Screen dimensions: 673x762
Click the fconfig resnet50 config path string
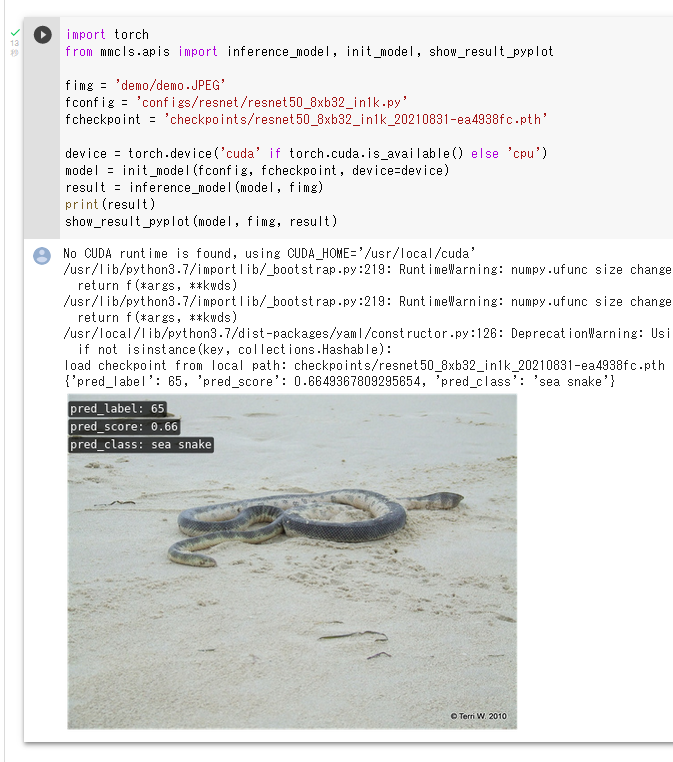(272, 103)
